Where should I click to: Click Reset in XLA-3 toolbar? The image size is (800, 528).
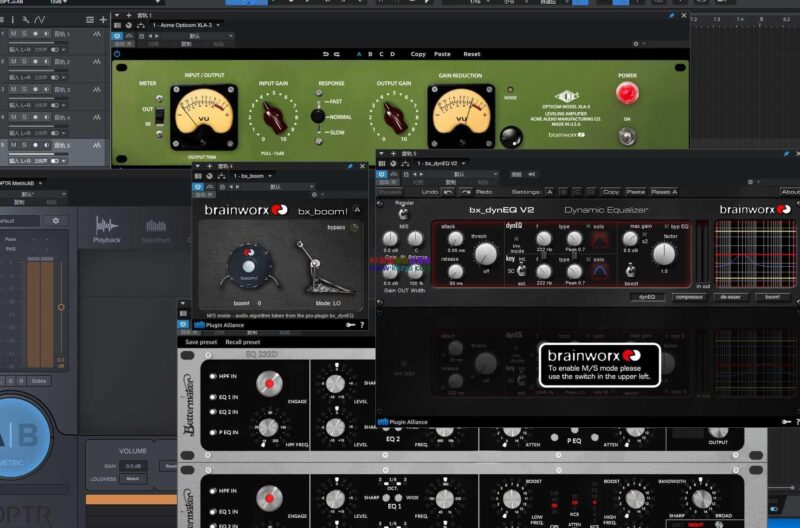pos(471,54)
